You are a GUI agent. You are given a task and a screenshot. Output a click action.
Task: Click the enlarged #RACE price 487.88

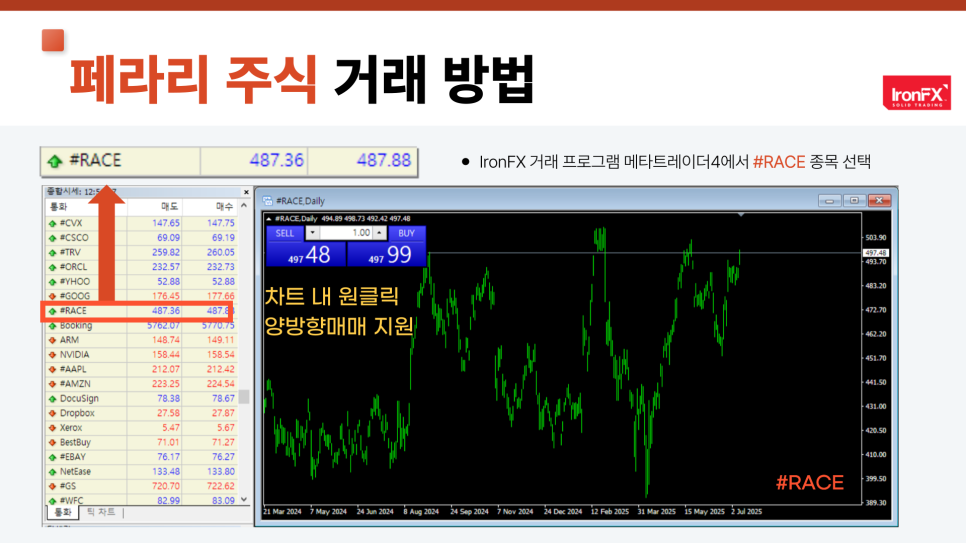pyautogui.click(x=384, y=161)
